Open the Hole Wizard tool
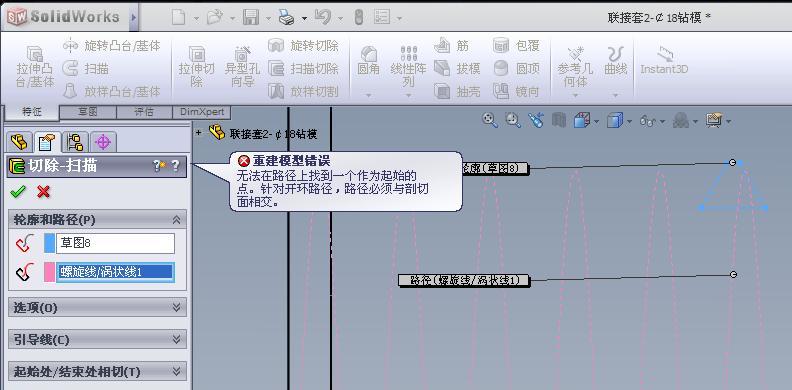Screen dimensions: 792x390 coord(242,67)
